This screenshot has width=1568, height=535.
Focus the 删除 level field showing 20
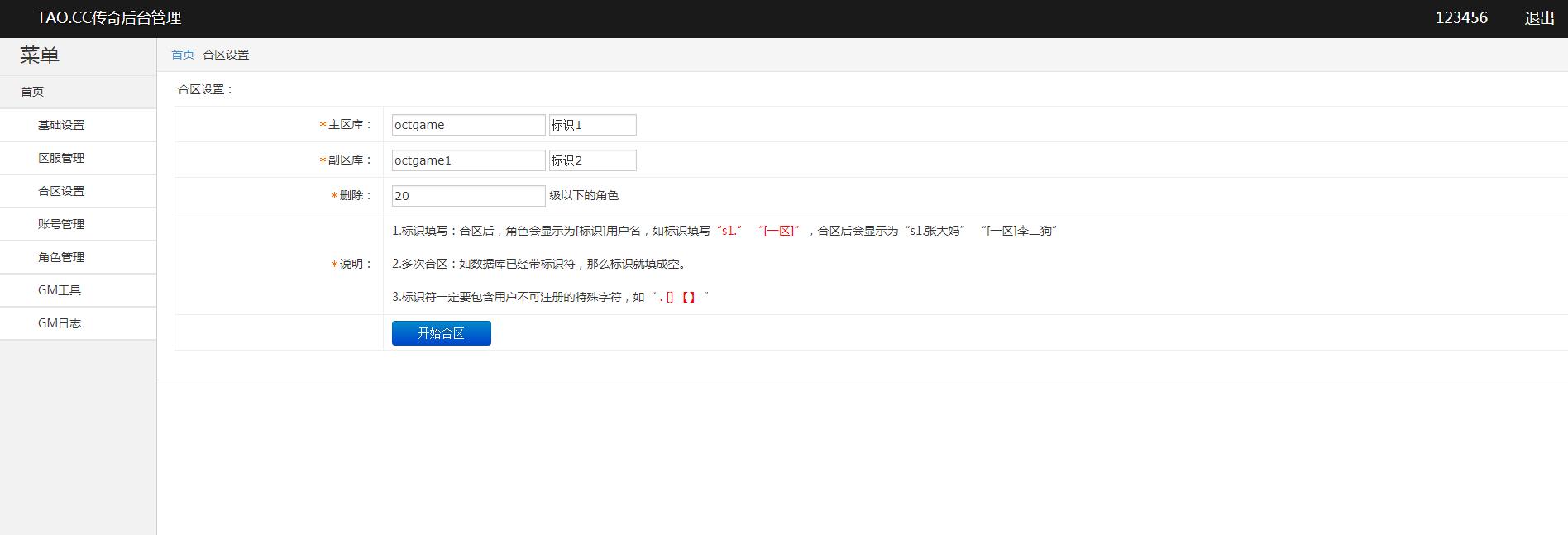[468, 196]
